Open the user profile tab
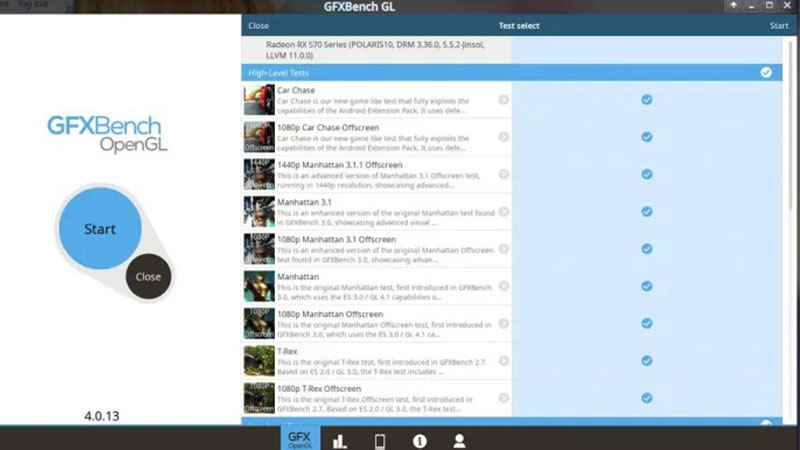Screen dimensions: 800x450 [459, 441]
